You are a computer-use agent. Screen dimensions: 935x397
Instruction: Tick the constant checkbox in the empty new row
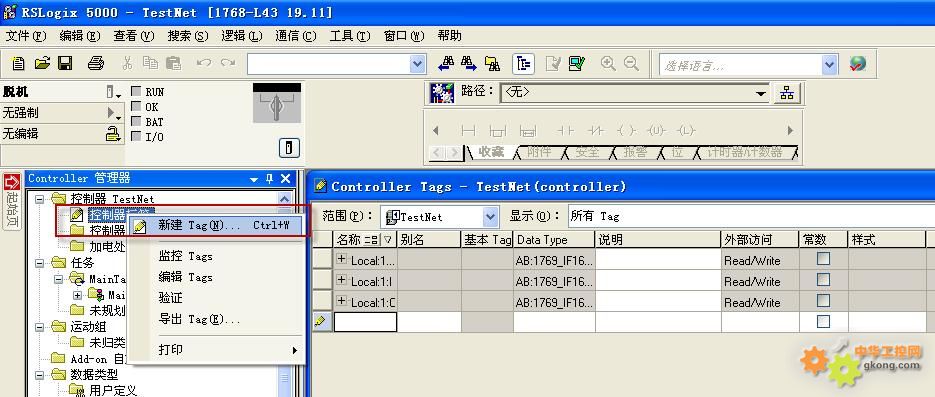tap(823, 321)
